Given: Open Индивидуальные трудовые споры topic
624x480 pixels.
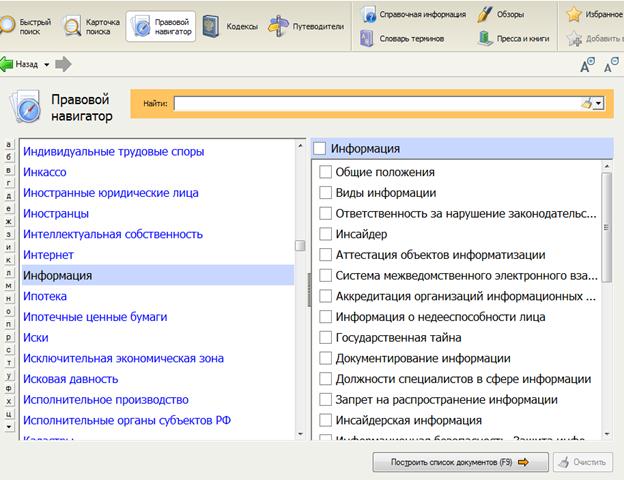Looking at the screenshot, I should pyautogui.click(x=113, y=152).
